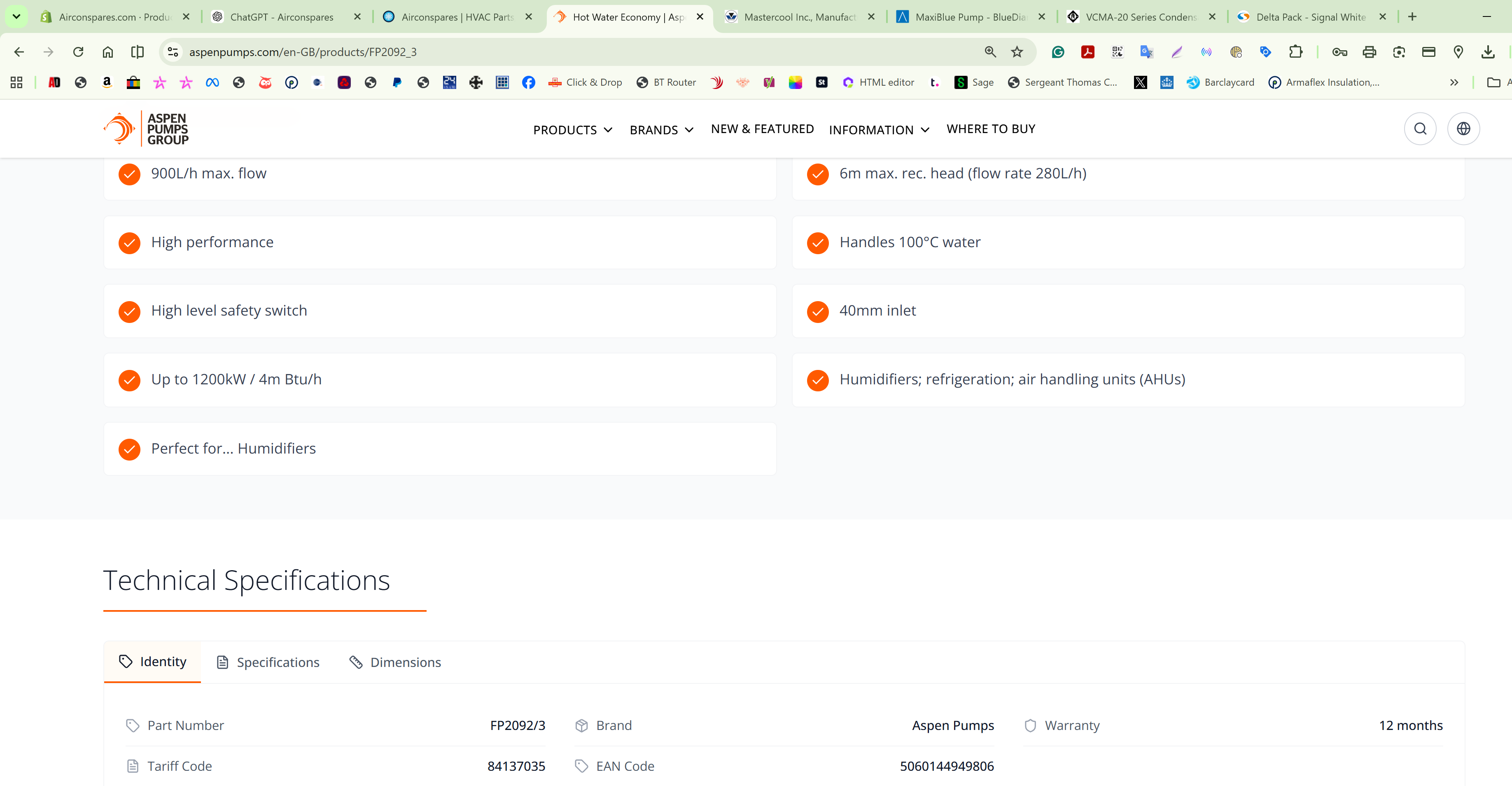The image size is (1512, 786).
Task: Bookmark this page with the star icon
Action: 1017,52
